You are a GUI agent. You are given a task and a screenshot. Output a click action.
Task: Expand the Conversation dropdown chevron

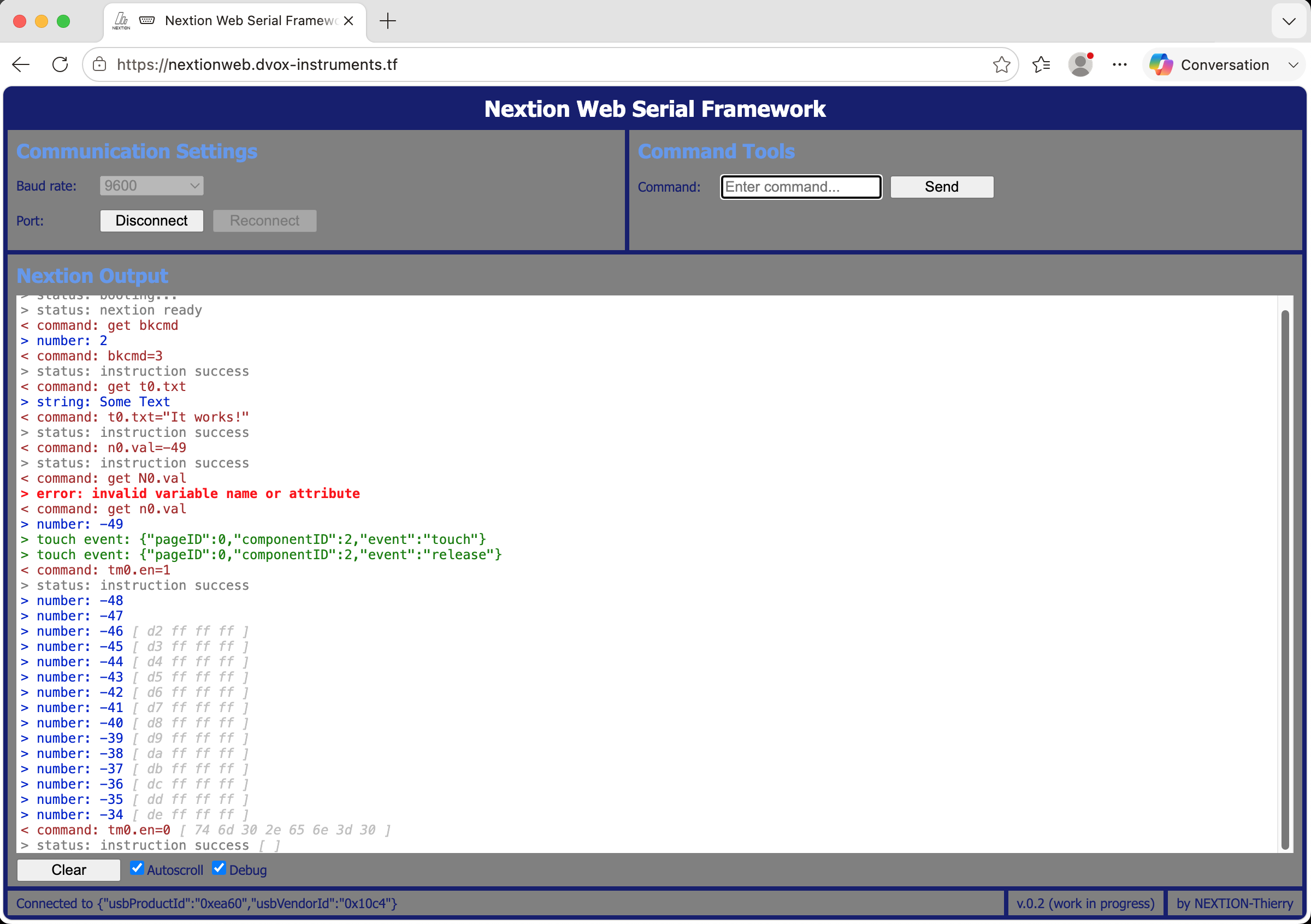pyautogui.click(x=1294, y=64)
